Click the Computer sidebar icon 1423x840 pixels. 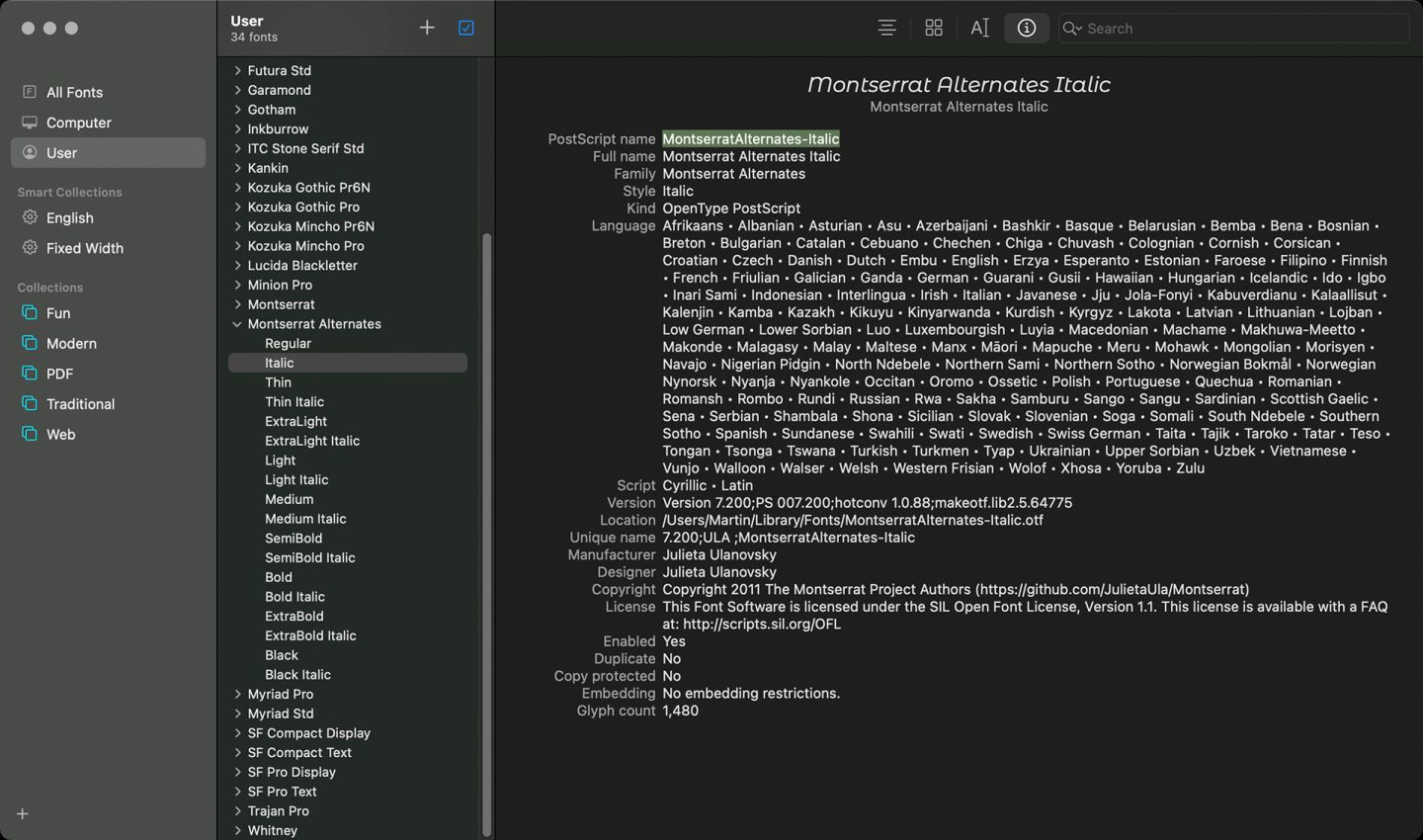30,123
